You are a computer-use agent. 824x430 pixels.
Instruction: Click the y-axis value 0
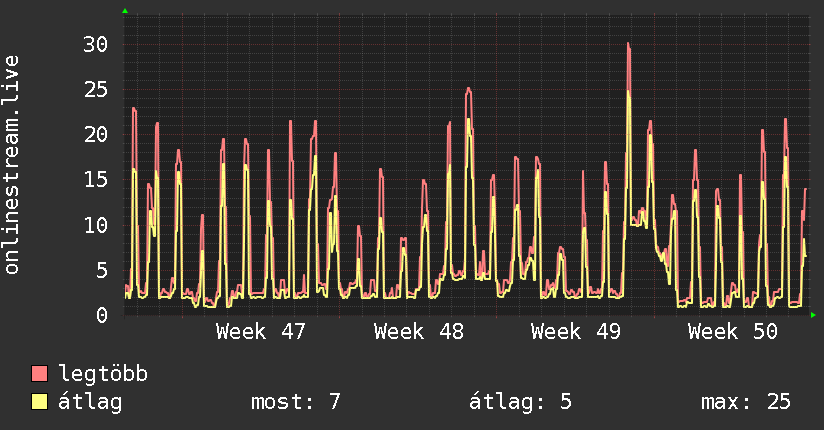click(102, 315)
